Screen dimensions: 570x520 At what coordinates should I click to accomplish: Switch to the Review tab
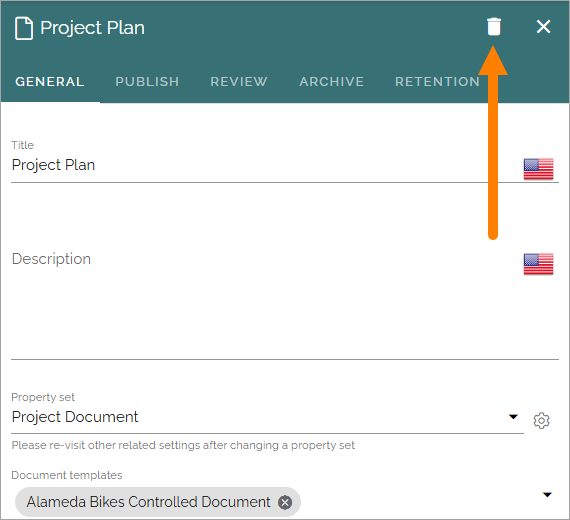point(239,82)
